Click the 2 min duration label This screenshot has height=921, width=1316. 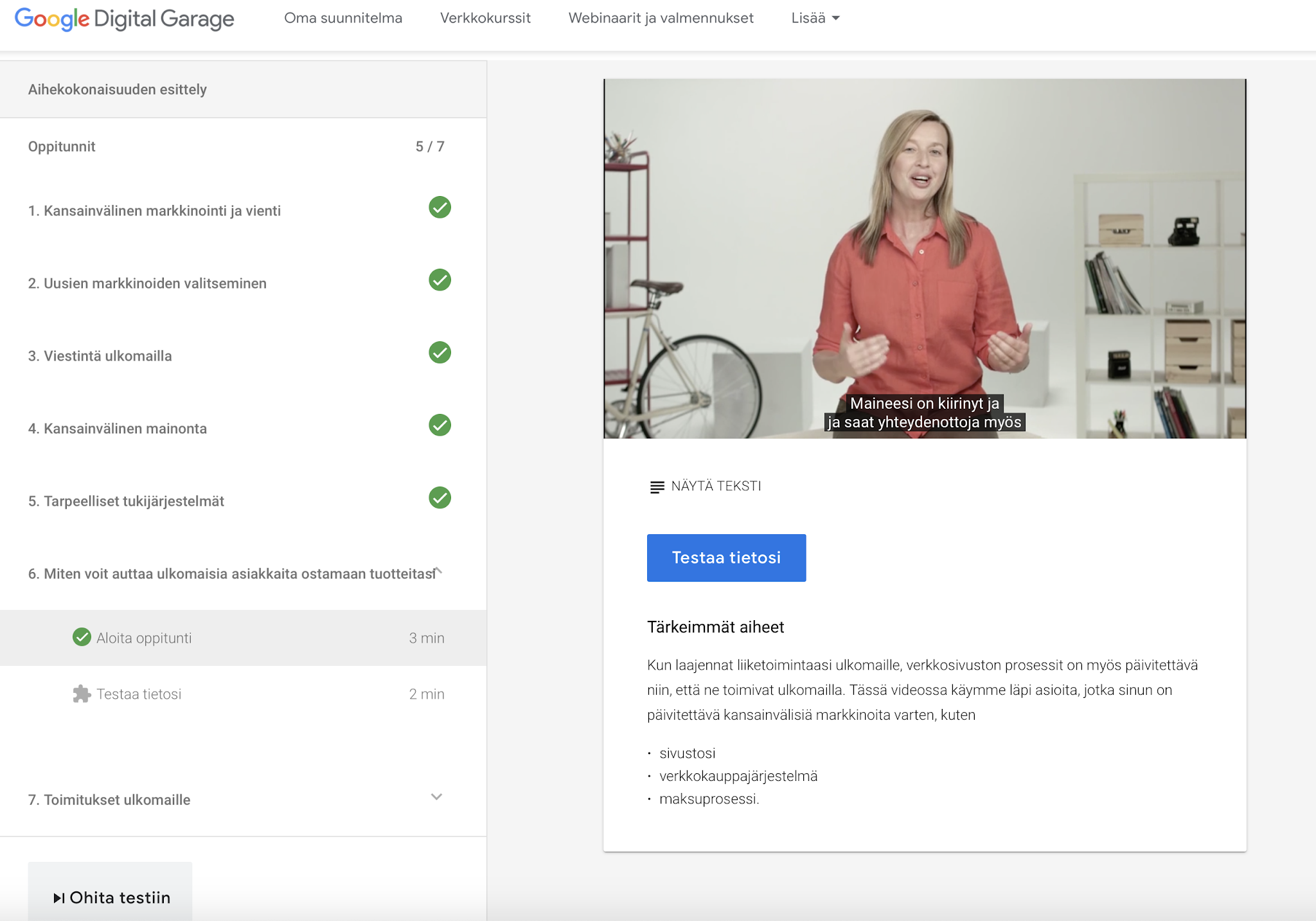pos(427,694)
